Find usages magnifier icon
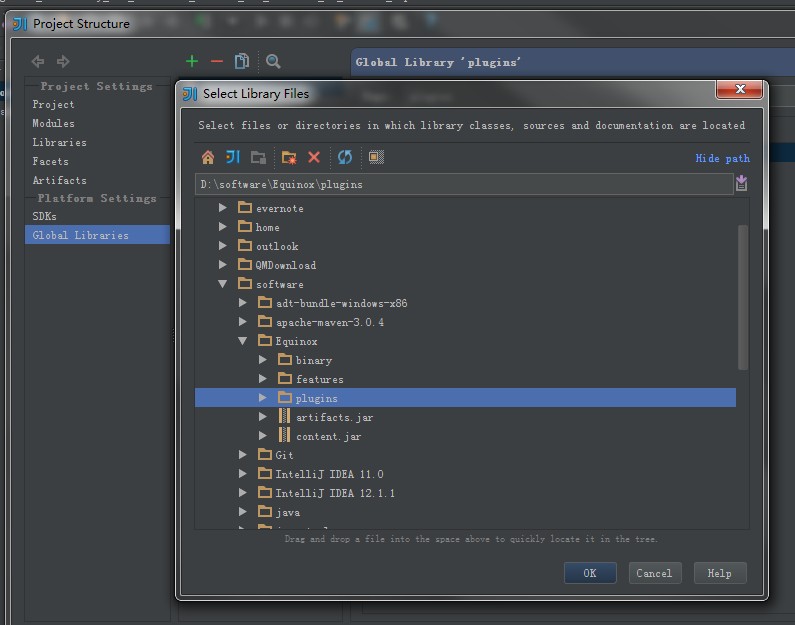 pyautogui.click(x=273, y=61)
